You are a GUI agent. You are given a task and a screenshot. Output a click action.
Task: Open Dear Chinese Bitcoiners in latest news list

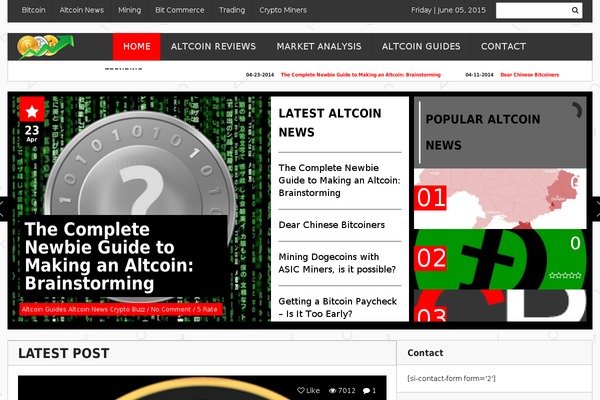331,225
